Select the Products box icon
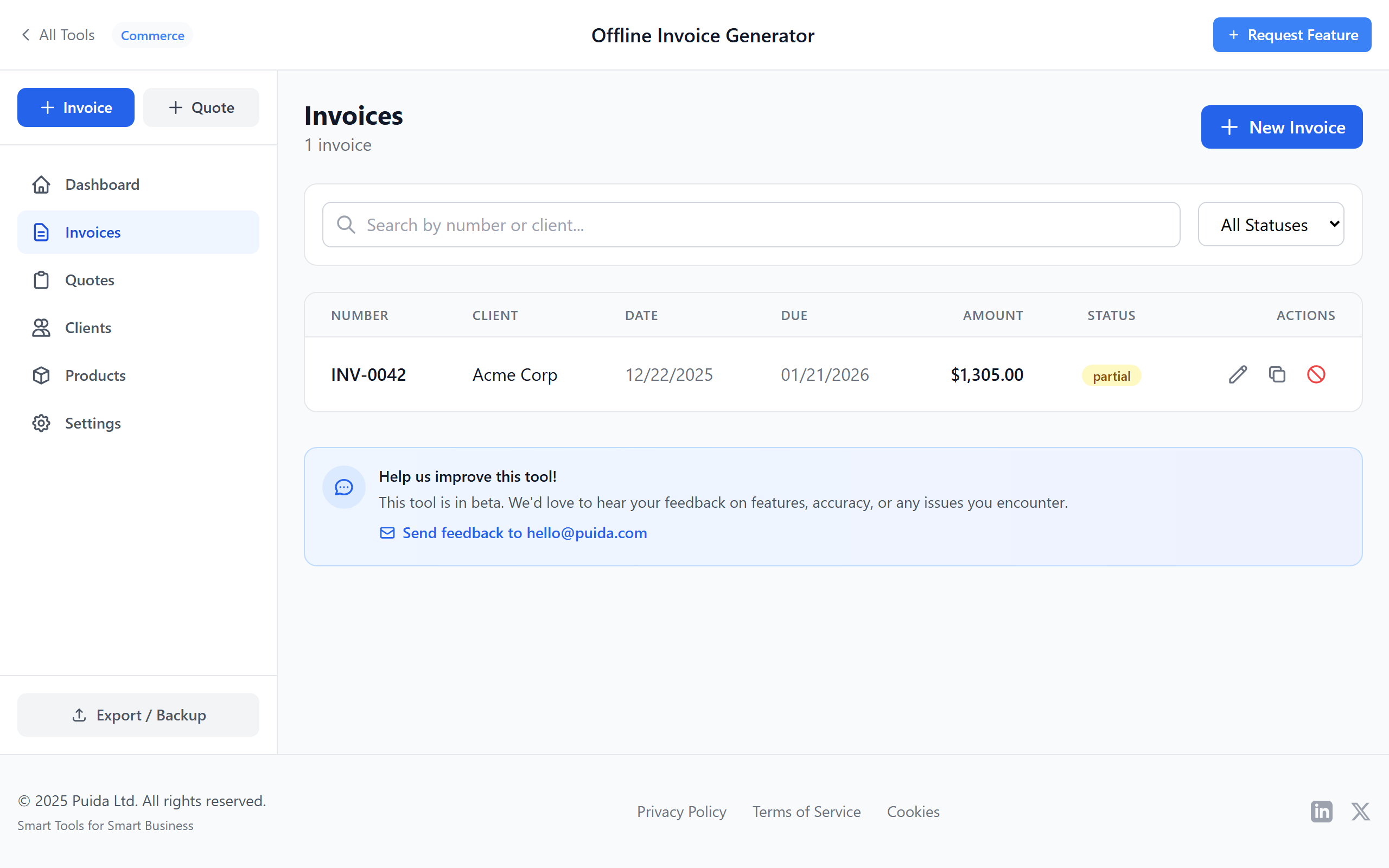 pyautogui.click(x=40, y=375)
